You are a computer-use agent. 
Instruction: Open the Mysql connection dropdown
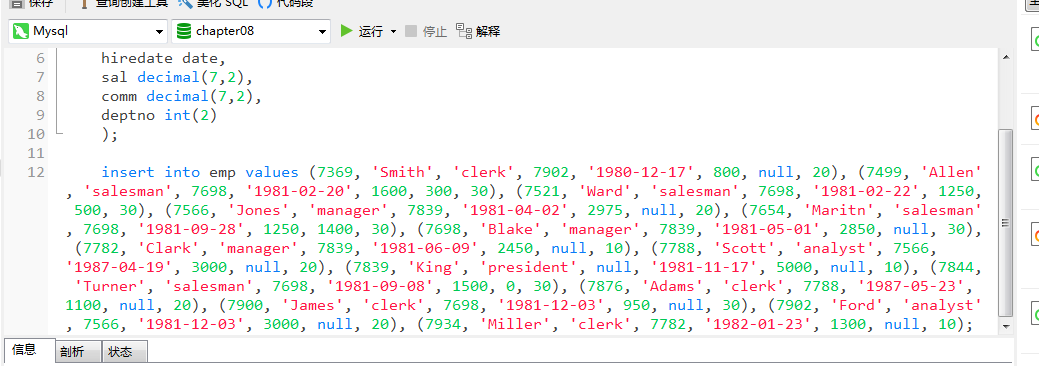[x=87, y=31]
